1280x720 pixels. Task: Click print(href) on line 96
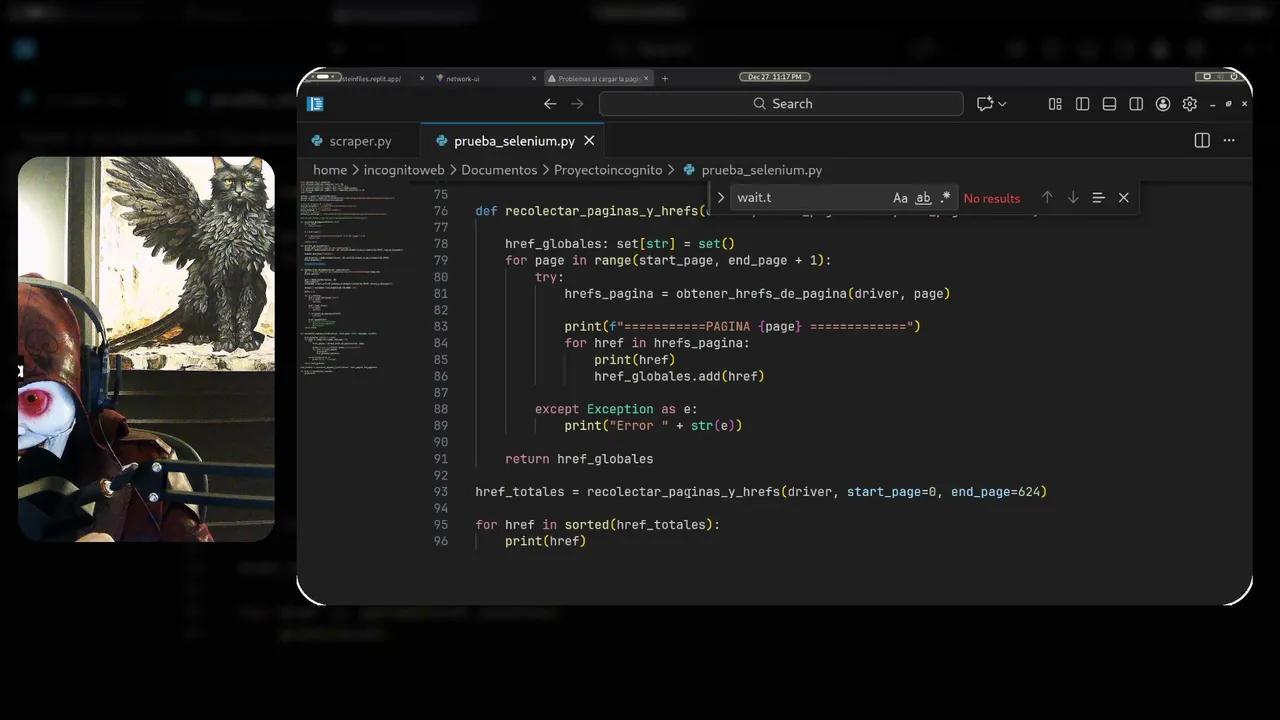[x=545, y=541]
